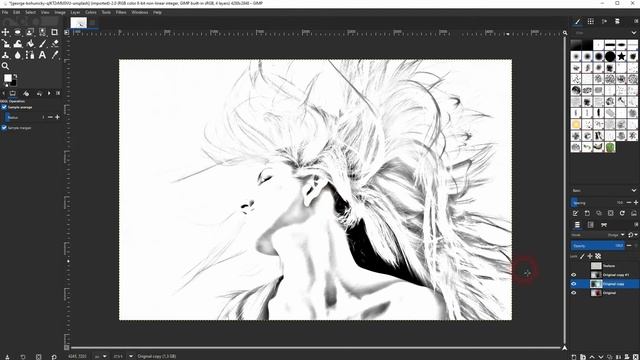Screen dimensions: 640x360
Task: Open the Edit menu
Action: pyautogui.click(x=16, y=12)
